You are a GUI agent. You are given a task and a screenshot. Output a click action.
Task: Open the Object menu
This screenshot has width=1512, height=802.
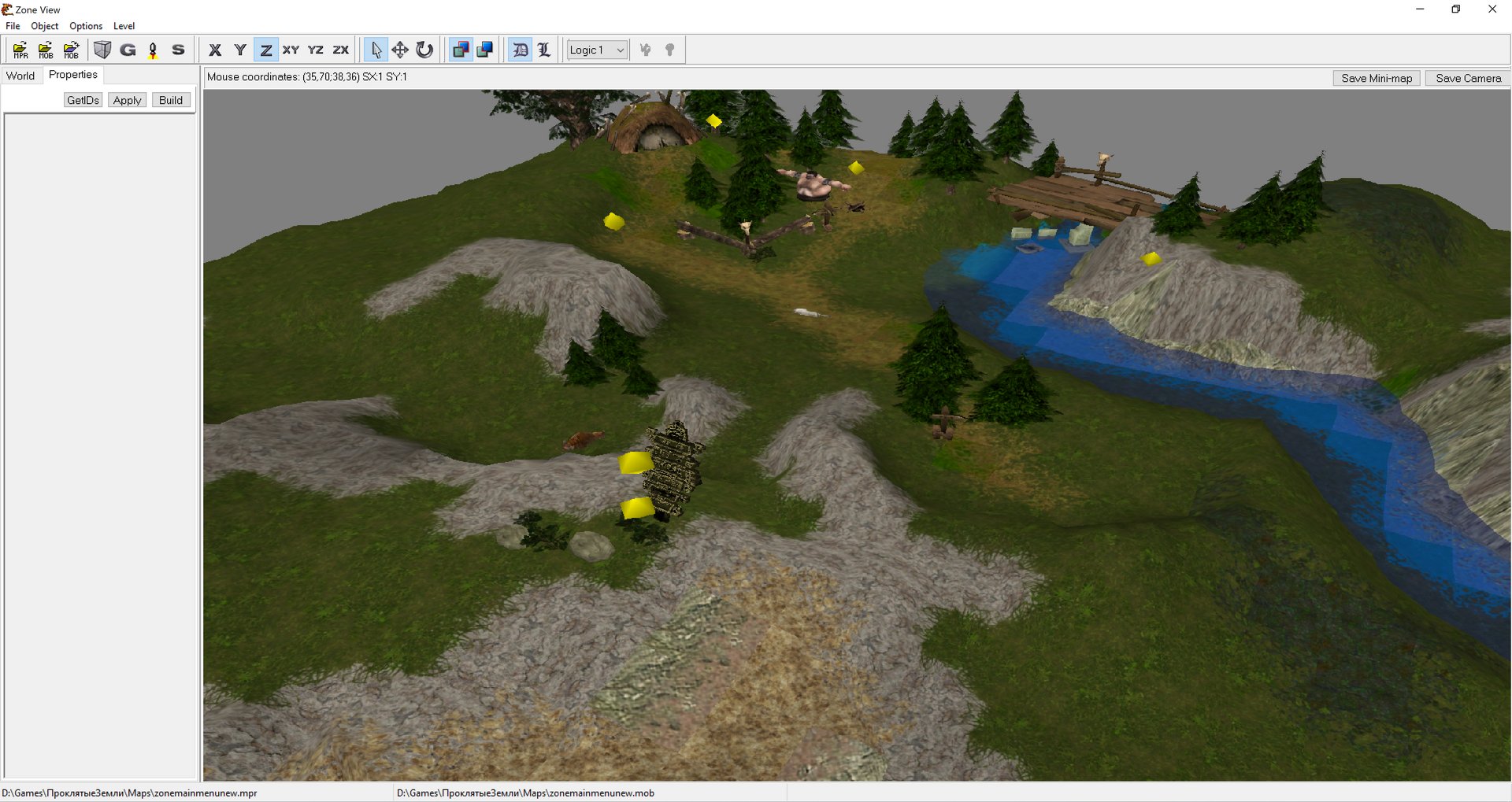[44, 26]
